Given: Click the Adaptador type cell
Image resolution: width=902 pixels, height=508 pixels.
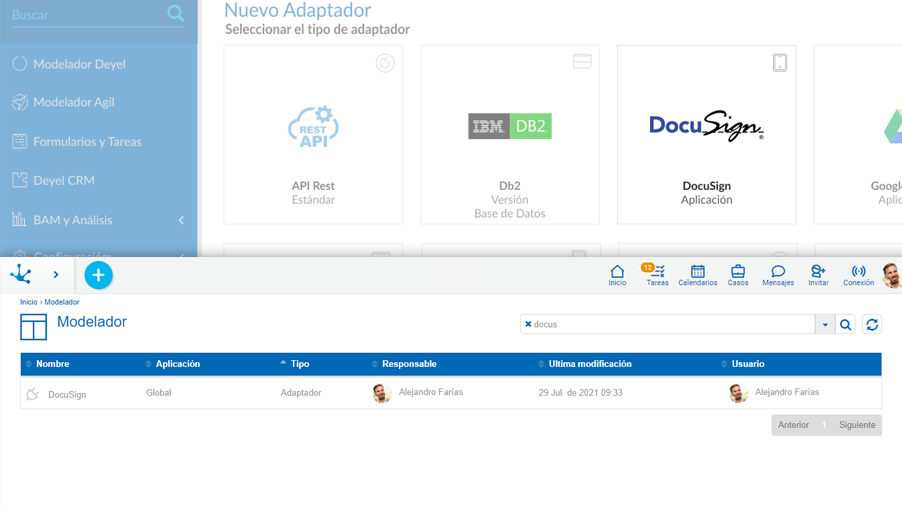Looking at the screenshot, I should [301, 393].
